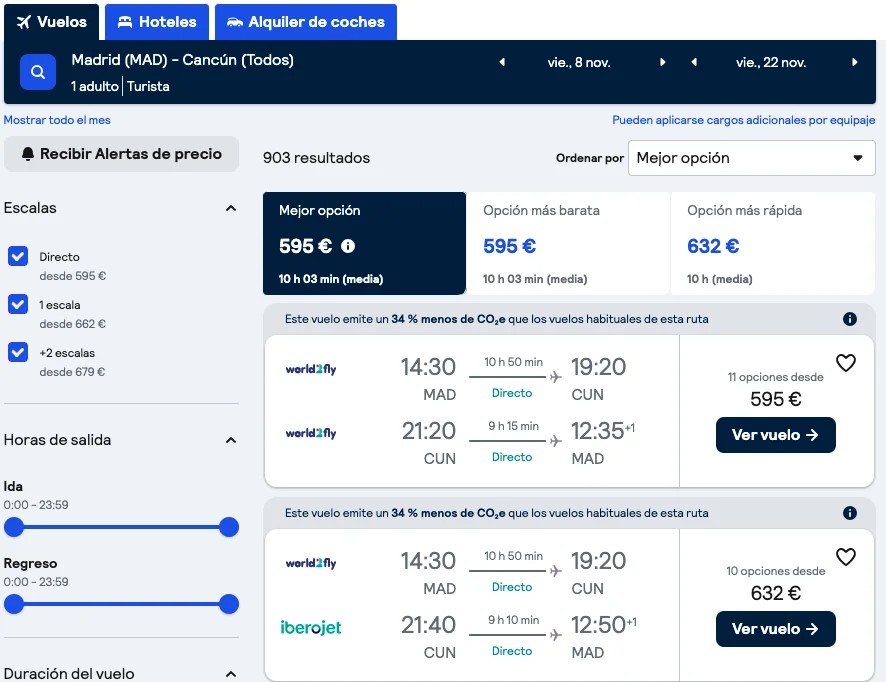
Task: Open CO₂ info icon on first flight
Action: [x=849, y=319]
